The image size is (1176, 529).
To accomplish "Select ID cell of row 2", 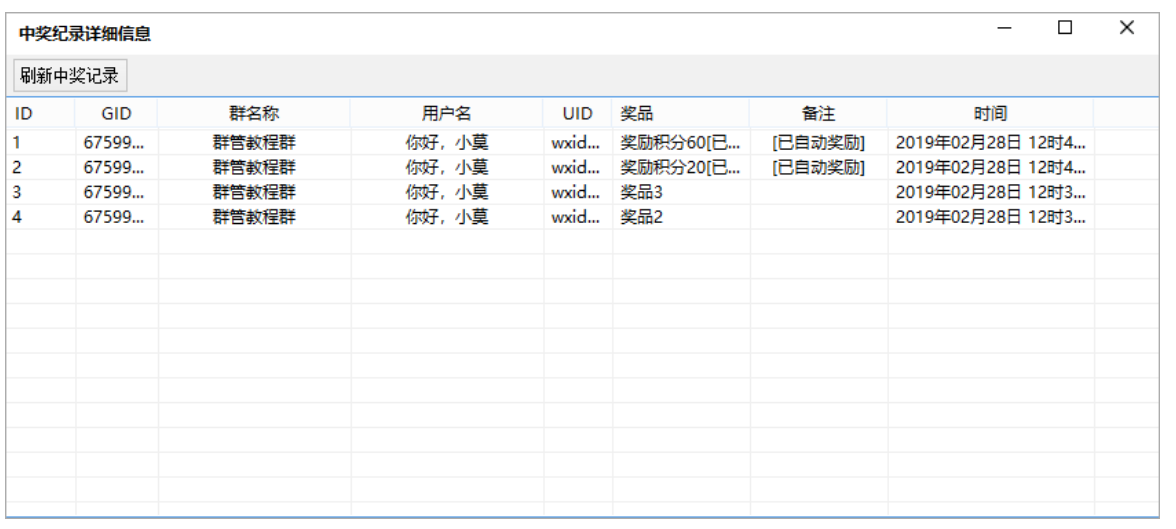I will click(x=41, y=167).
